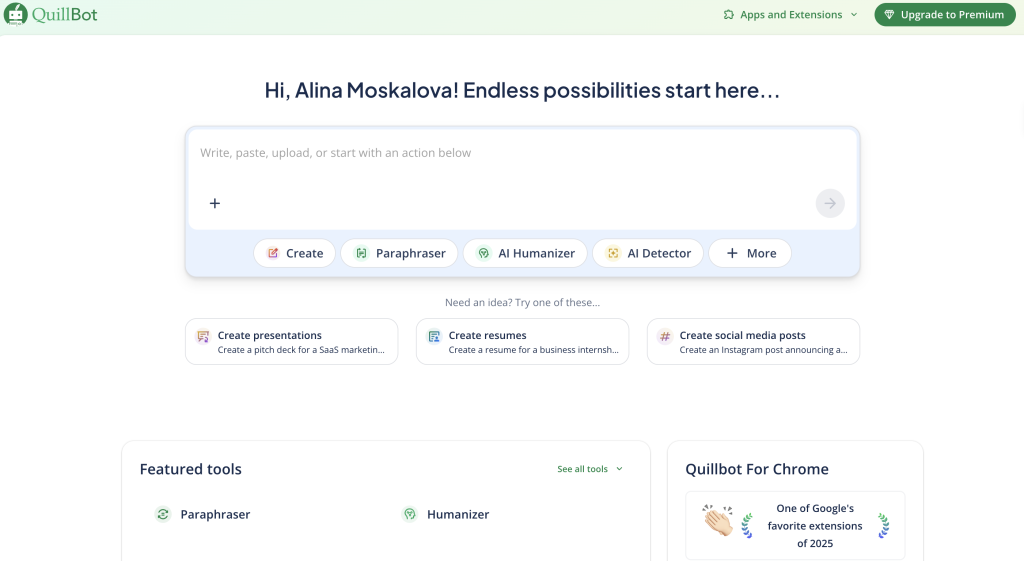Click the 'Create a resume for a business internsh...' text
The image size is (1024, 561).
coord(534,350)
